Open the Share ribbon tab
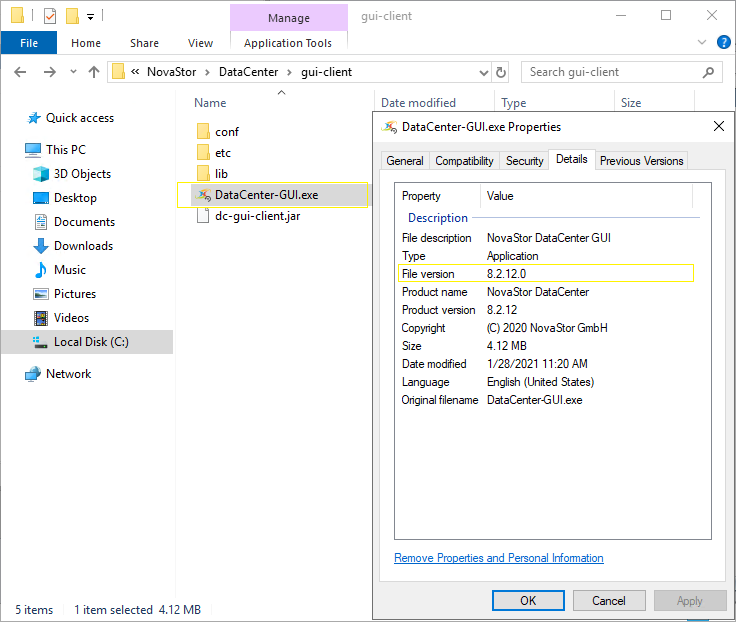736x623 pixels. coord(144,43)
